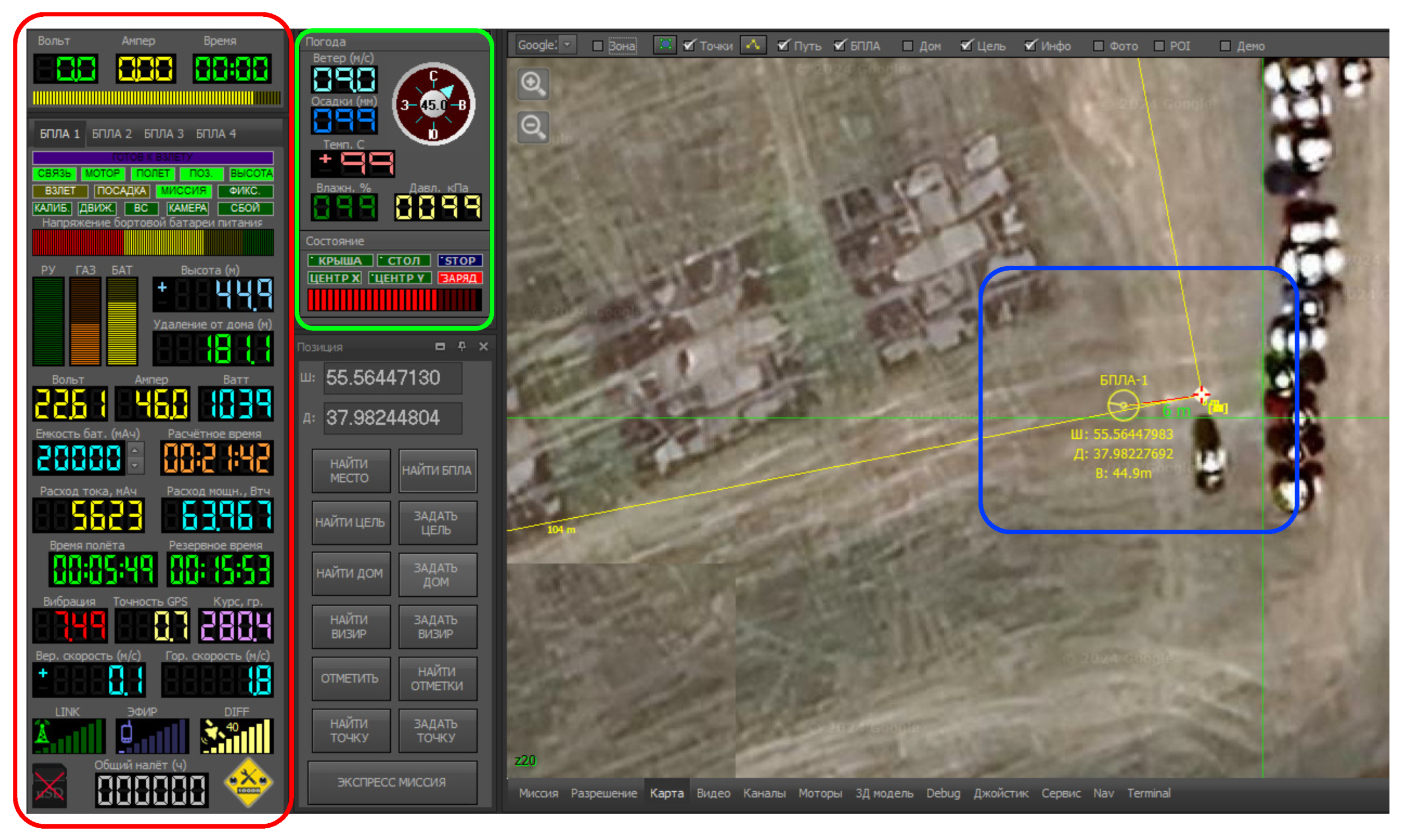This screenshot has width=1404, height=840.
Task: Open the Google map source dropdown
Action: pyautogui.click(x=567, y=44)
